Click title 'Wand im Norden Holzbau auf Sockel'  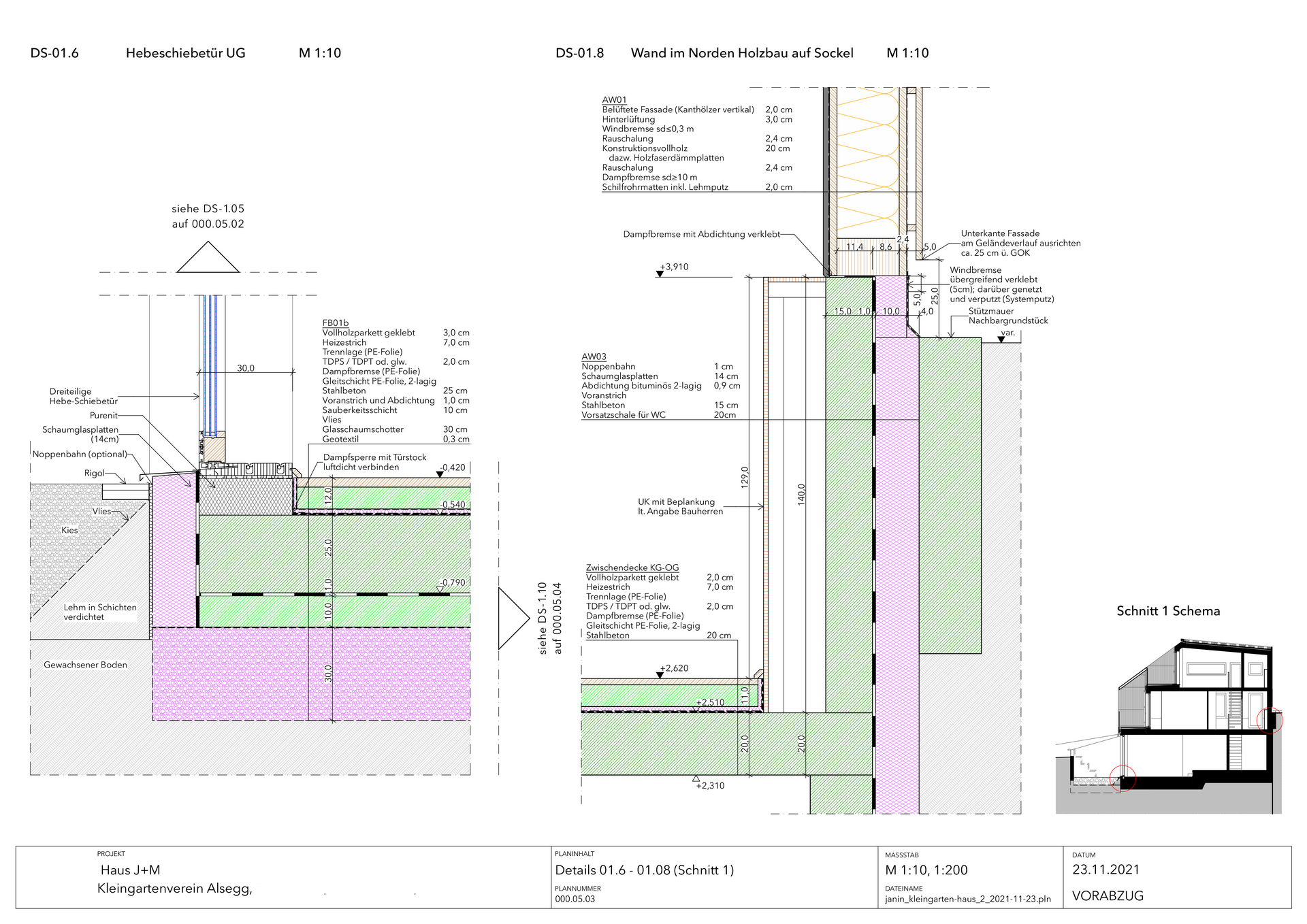coord(741,53)
